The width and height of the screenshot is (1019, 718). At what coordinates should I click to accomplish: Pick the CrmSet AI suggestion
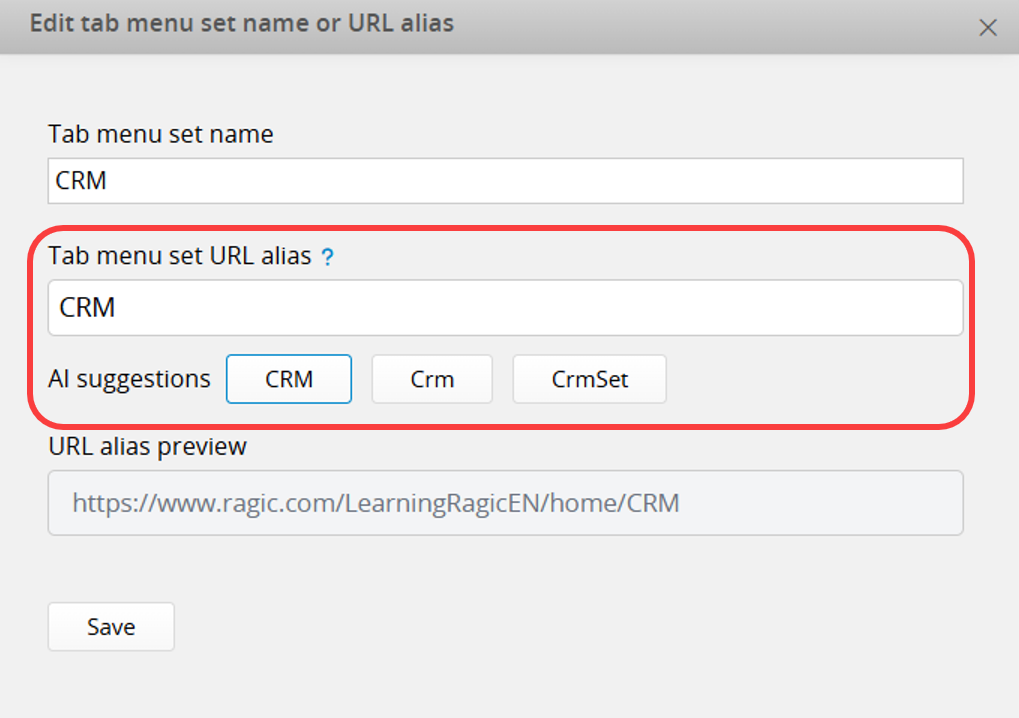click(x=589, y=379)
